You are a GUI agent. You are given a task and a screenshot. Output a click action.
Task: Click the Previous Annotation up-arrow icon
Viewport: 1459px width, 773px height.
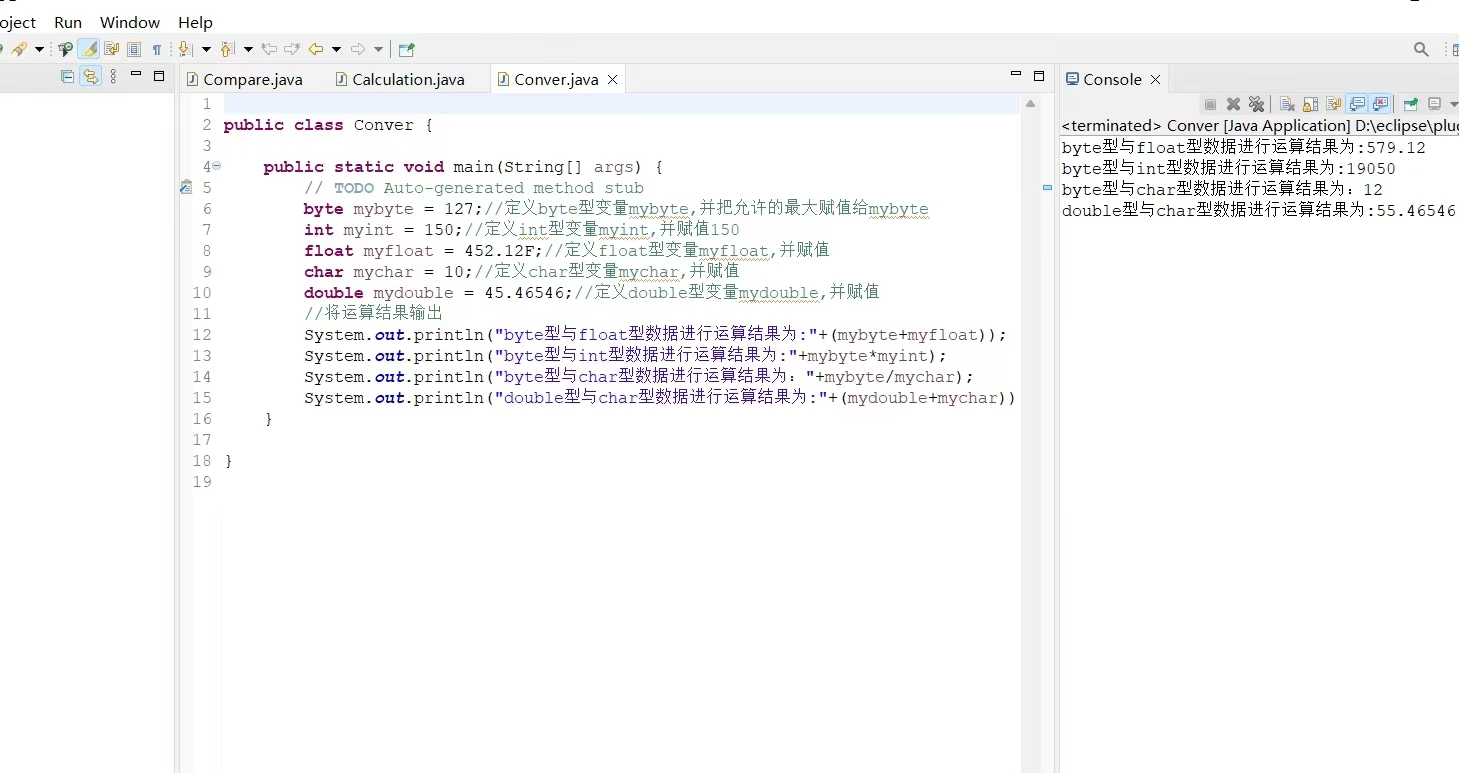(x=227, y=49)
